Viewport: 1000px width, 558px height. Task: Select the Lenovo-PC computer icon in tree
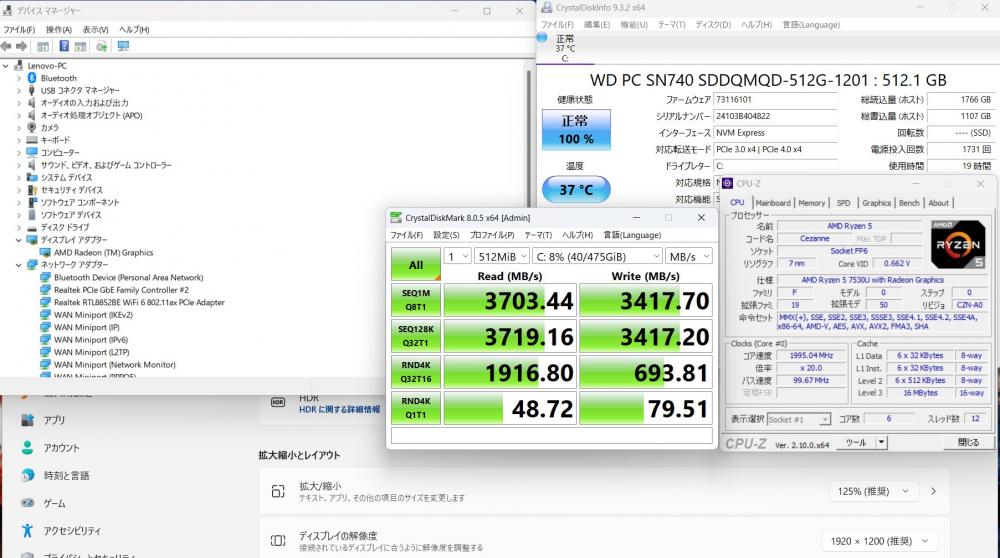coord(18,66)
